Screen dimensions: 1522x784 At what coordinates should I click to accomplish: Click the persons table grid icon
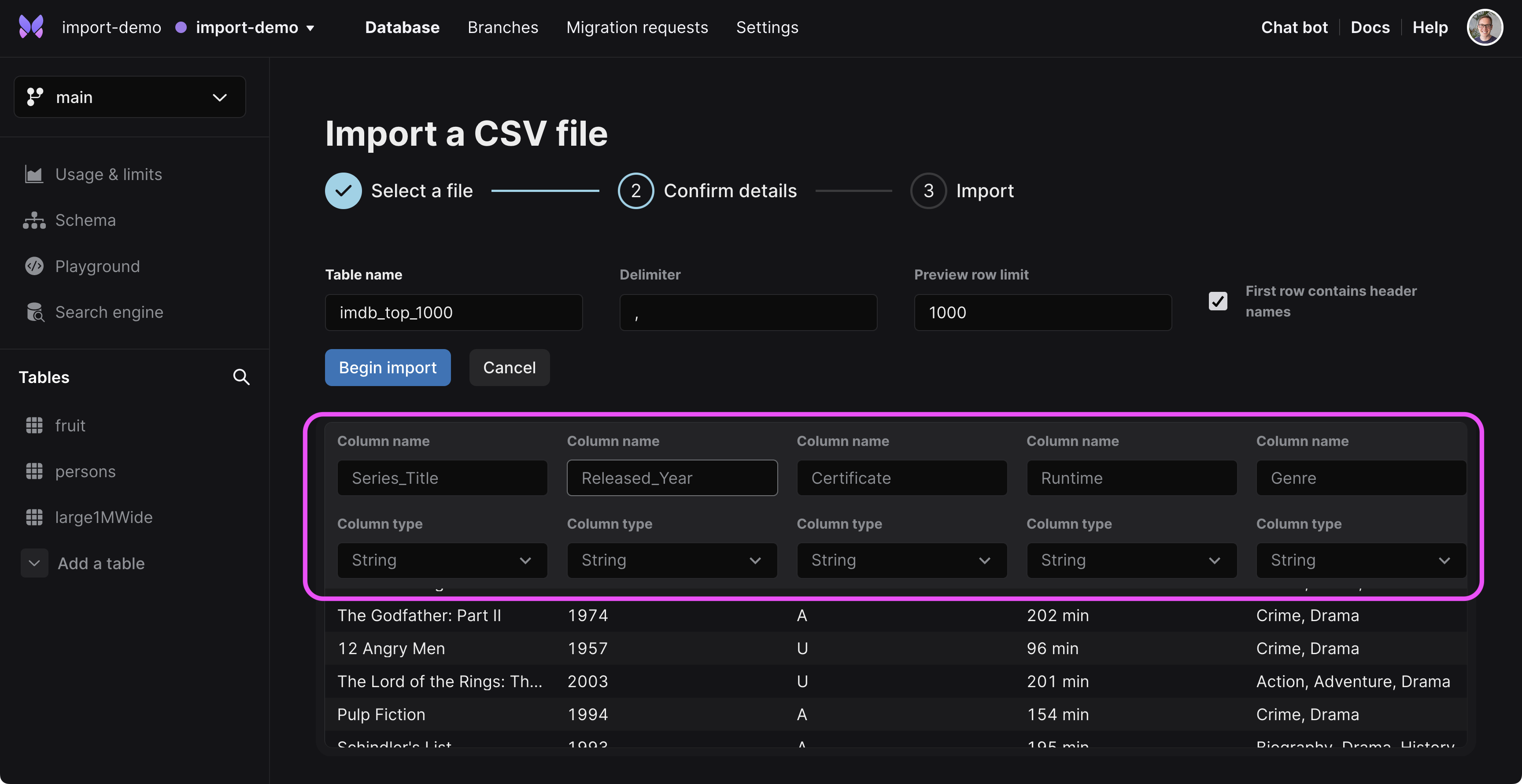pos(34,471)
